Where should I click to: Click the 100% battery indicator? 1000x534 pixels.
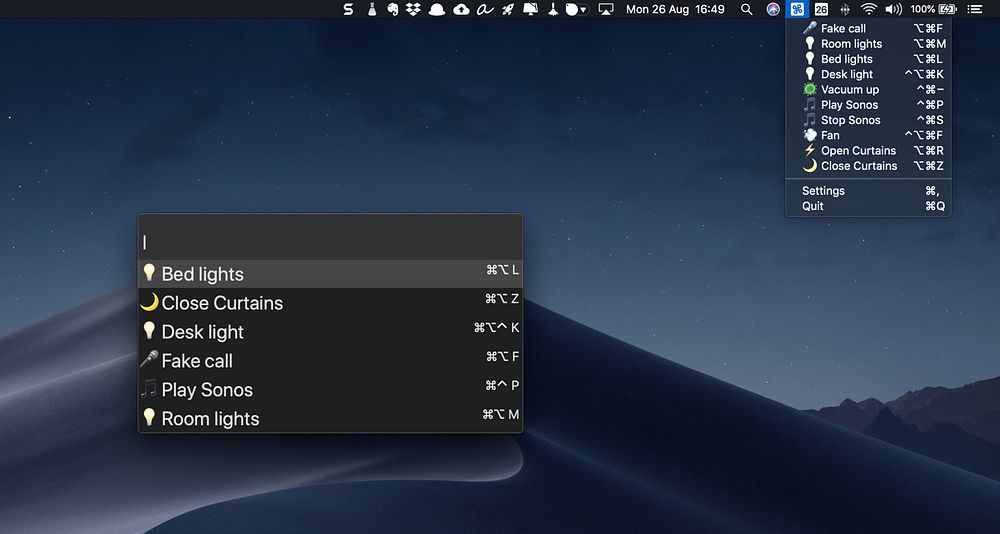pyautogui.click(x=933, y=9)
